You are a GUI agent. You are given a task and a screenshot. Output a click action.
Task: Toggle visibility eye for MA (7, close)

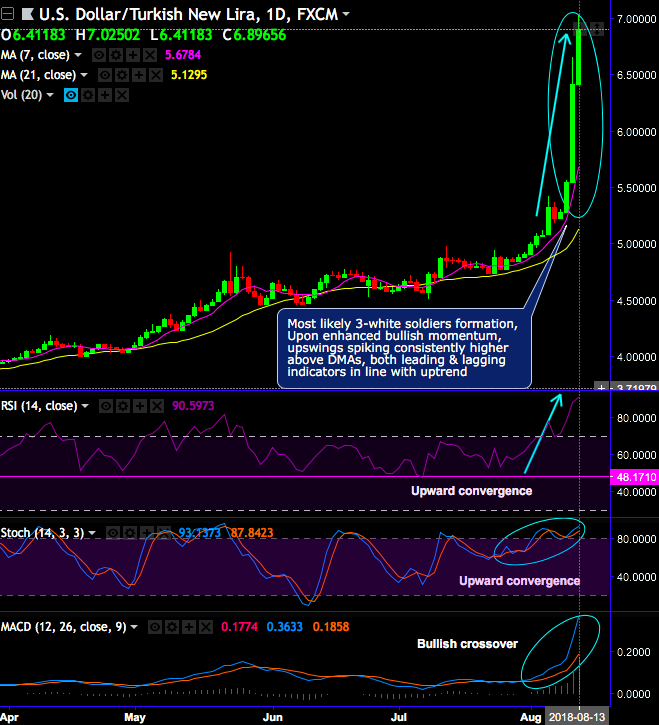tap(99, 55)
